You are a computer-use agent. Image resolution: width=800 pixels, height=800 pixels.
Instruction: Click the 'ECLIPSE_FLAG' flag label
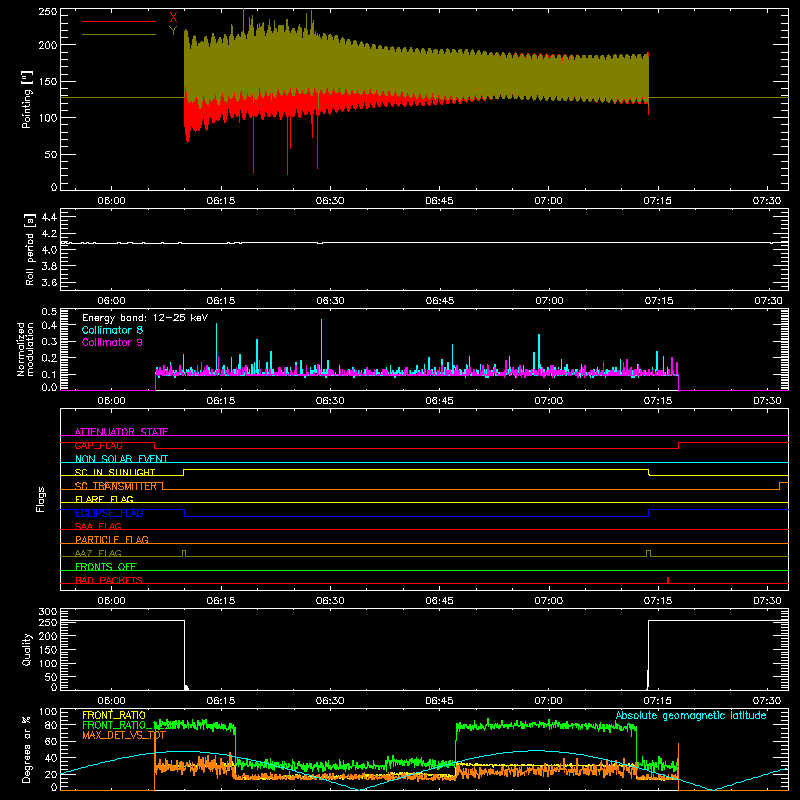point(109,513)
